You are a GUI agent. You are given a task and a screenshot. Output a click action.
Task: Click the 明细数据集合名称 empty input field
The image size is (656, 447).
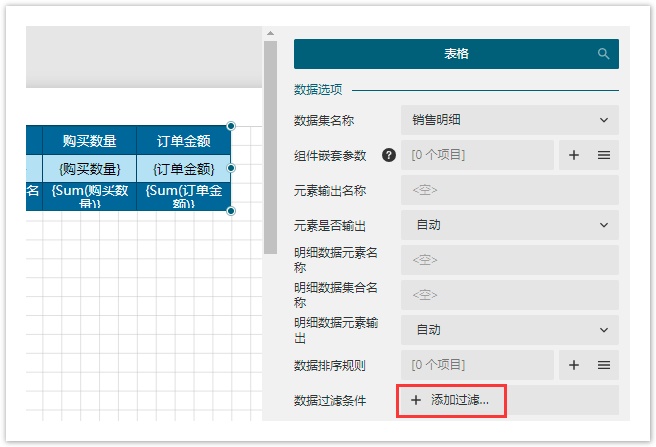510,295
